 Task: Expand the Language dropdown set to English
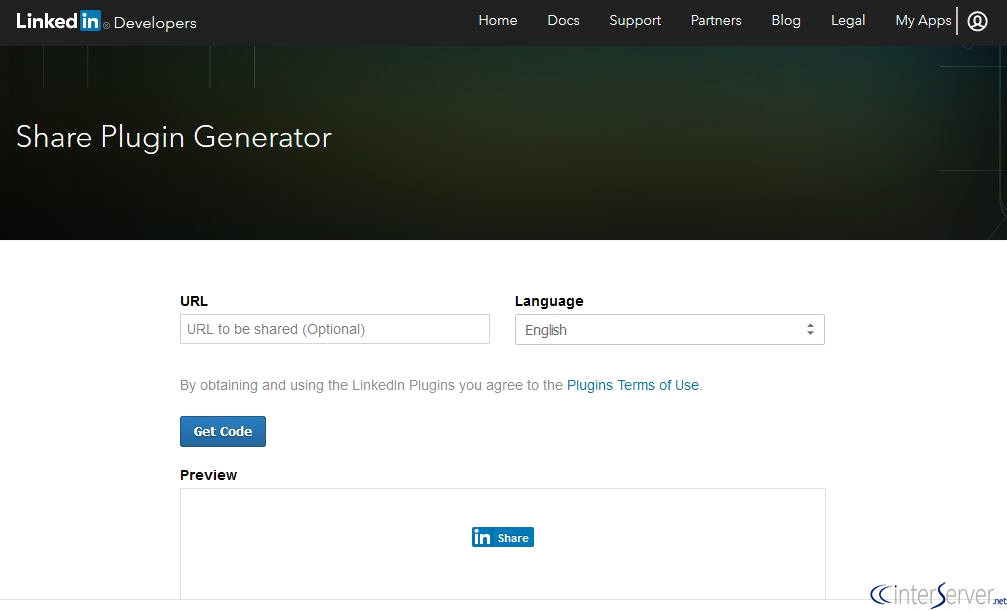[670, 330]
